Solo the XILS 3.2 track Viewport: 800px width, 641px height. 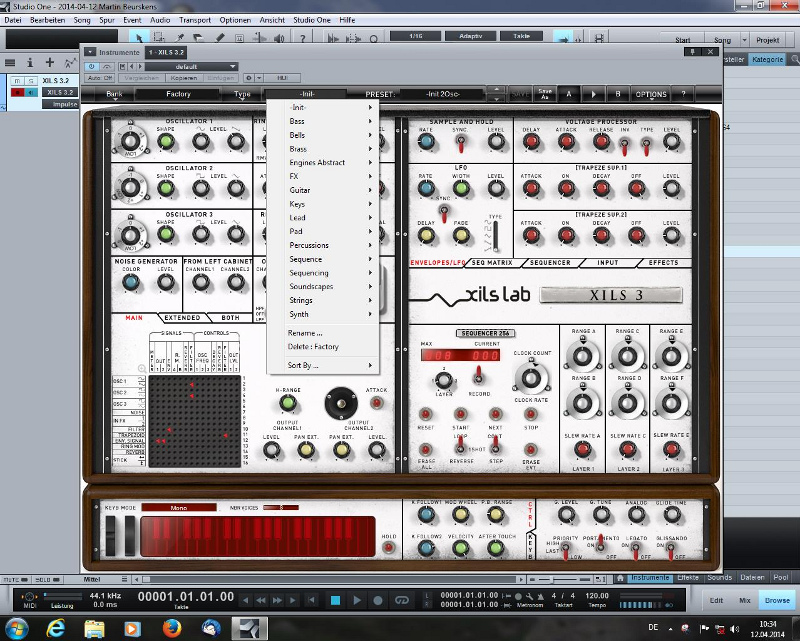pos(31,81)
